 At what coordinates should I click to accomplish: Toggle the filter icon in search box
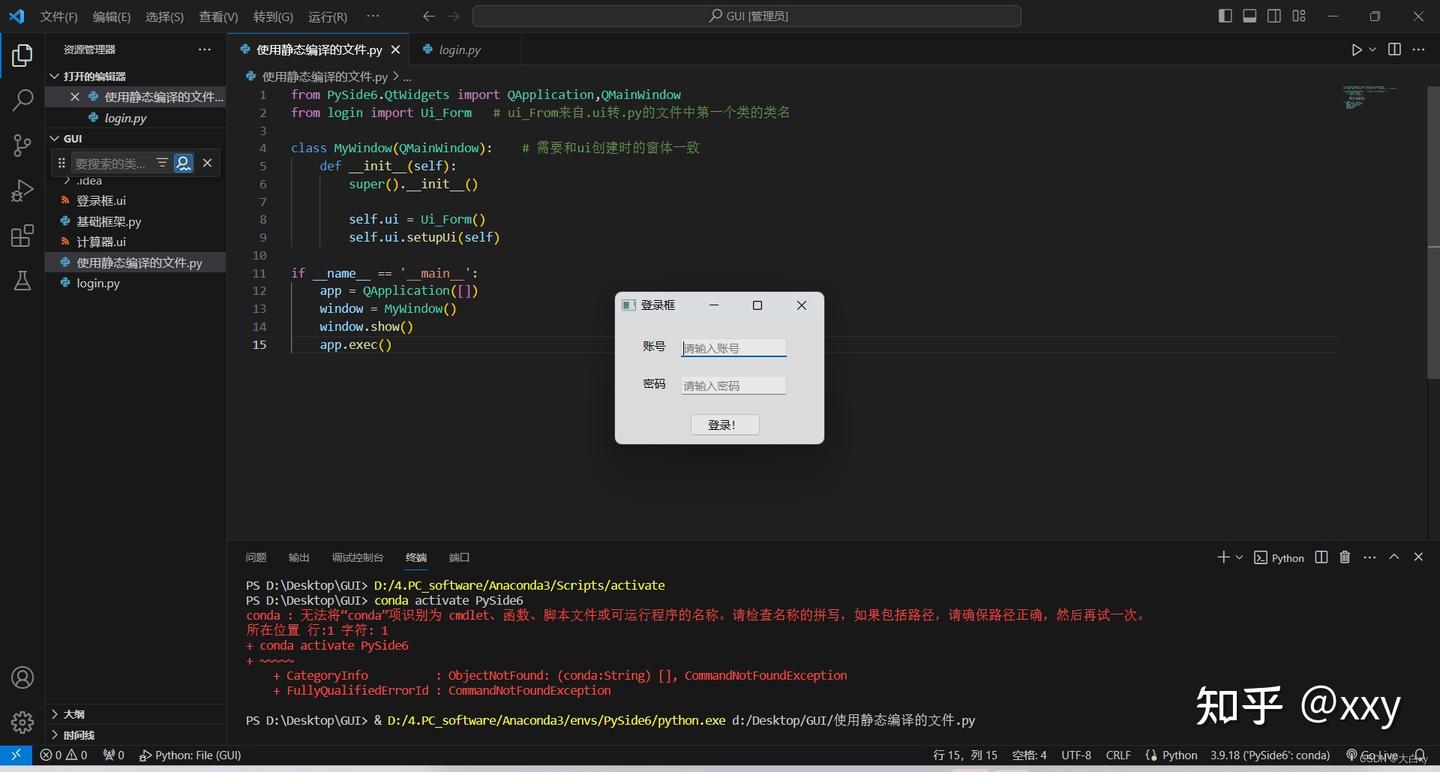(x=161, y=163)
